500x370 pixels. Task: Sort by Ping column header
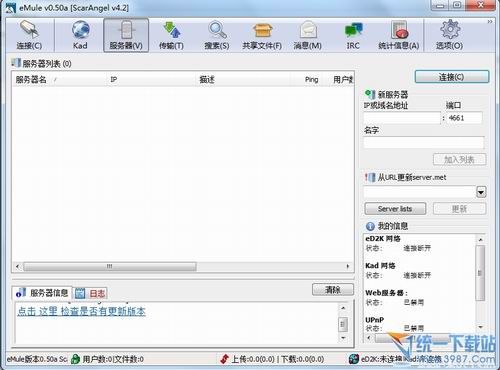(311, 79)
